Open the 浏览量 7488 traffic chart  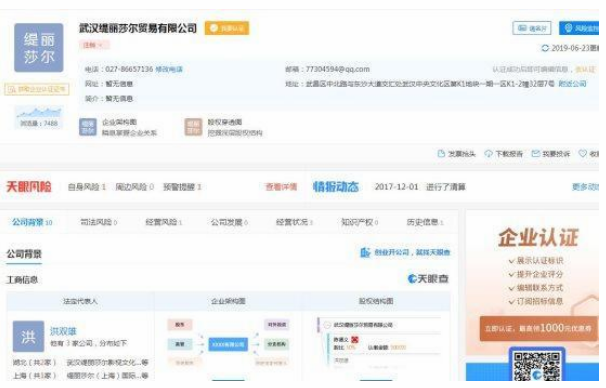[x=39, y=117]
